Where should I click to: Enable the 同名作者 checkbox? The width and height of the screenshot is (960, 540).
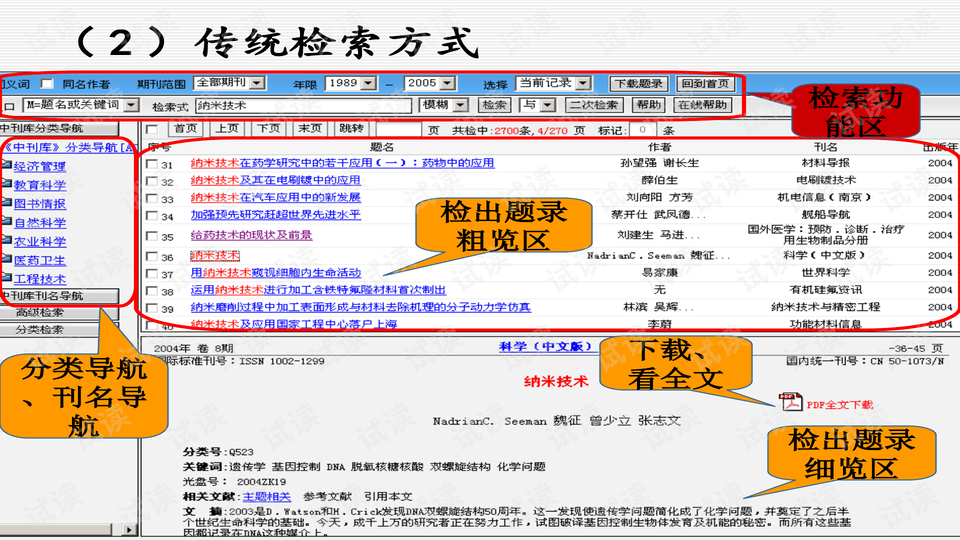tap(47, 84)
